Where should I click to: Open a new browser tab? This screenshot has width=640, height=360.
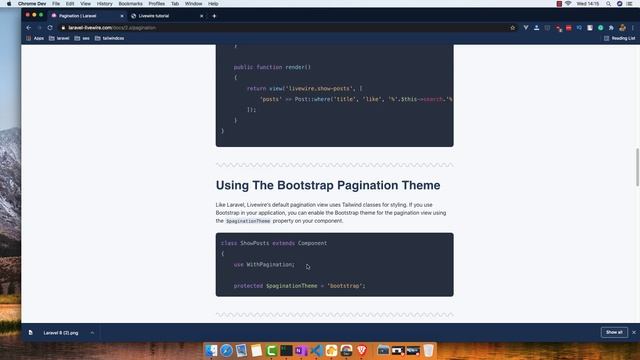214,16
